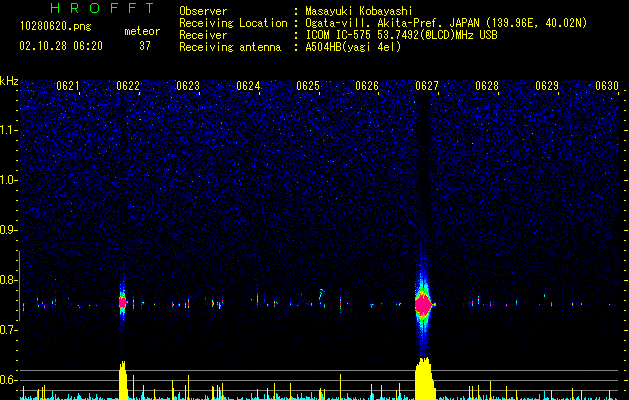Click the Observer label
This screenshot has width=629, height=400.
point(203,12)
